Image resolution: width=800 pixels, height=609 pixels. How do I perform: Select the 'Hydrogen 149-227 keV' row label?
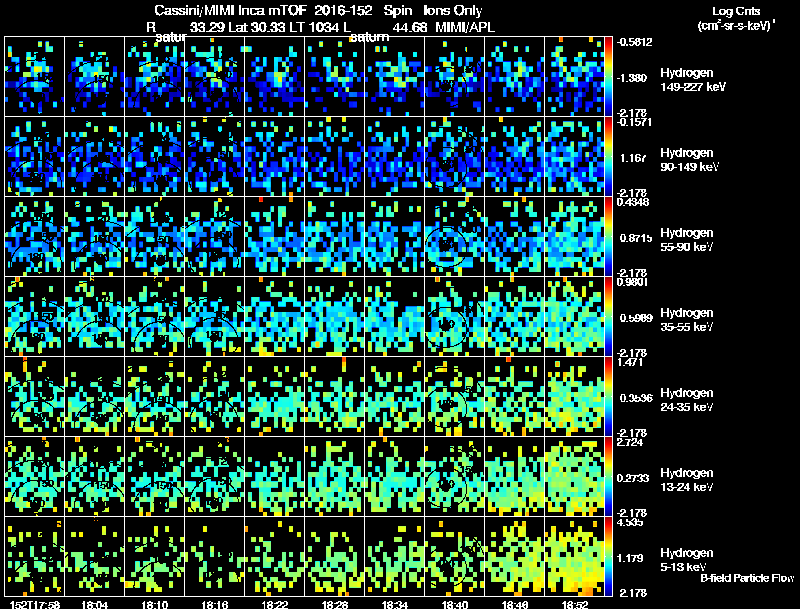(x=693, y=80)
